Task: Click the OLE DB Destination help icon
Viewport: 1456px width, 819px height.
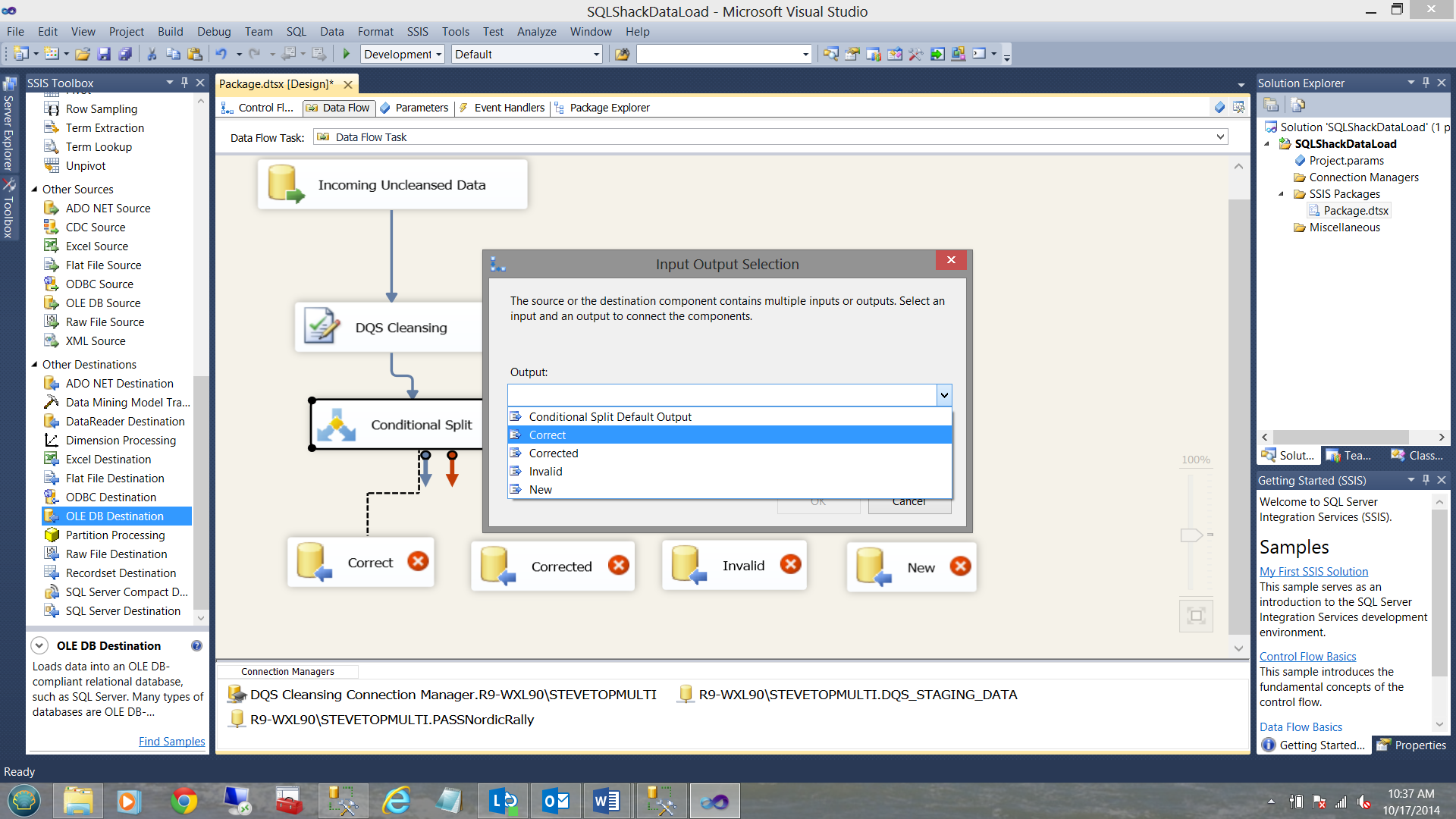Action: [196, 646]
